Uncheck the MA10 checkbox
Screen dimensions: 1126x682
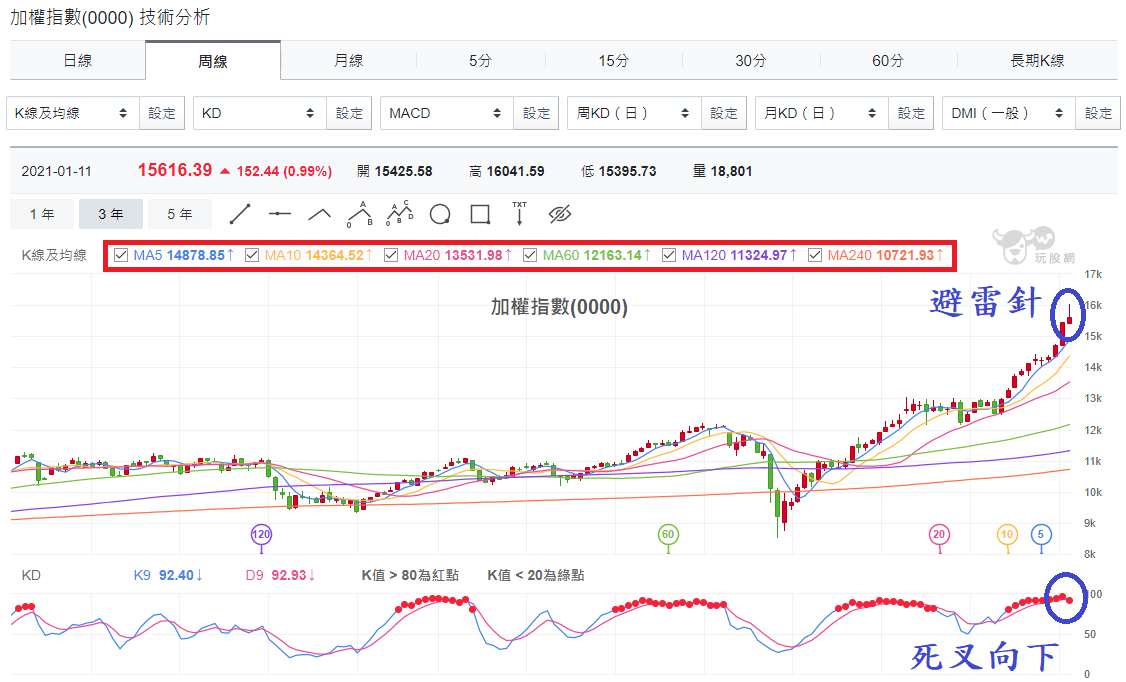tap(252, 255)
